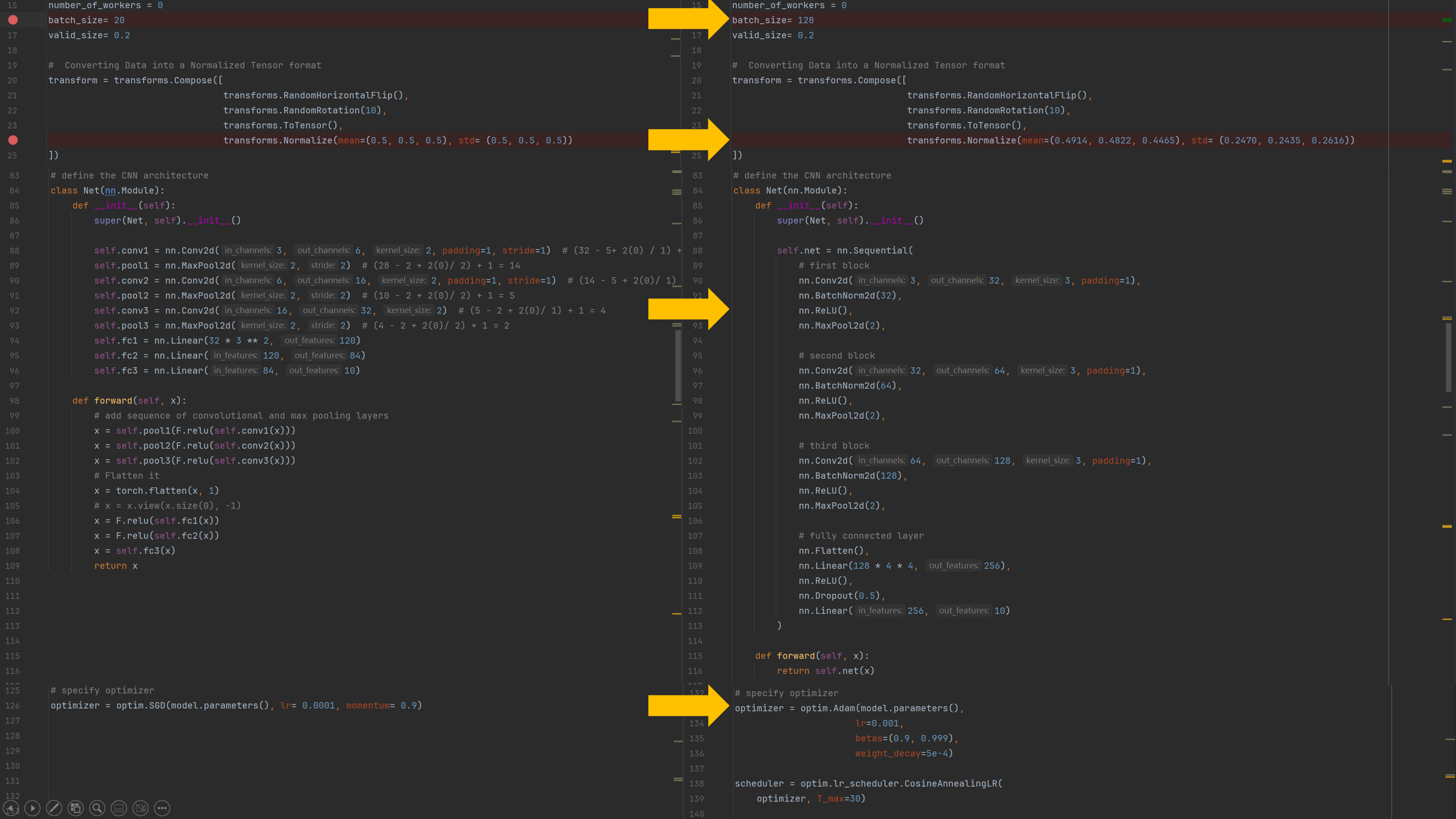Image resolution: width=1456 pixels, height=819 pixels.
Task: Click underlined nn link in class Net(nn.Module)
Action: point(110,190)
